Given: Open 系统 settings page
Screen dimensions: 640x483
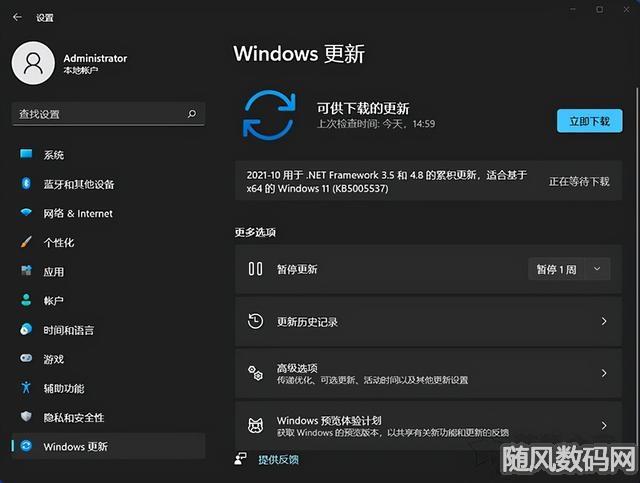Looking at the screenshot, I should coord(109,154).
